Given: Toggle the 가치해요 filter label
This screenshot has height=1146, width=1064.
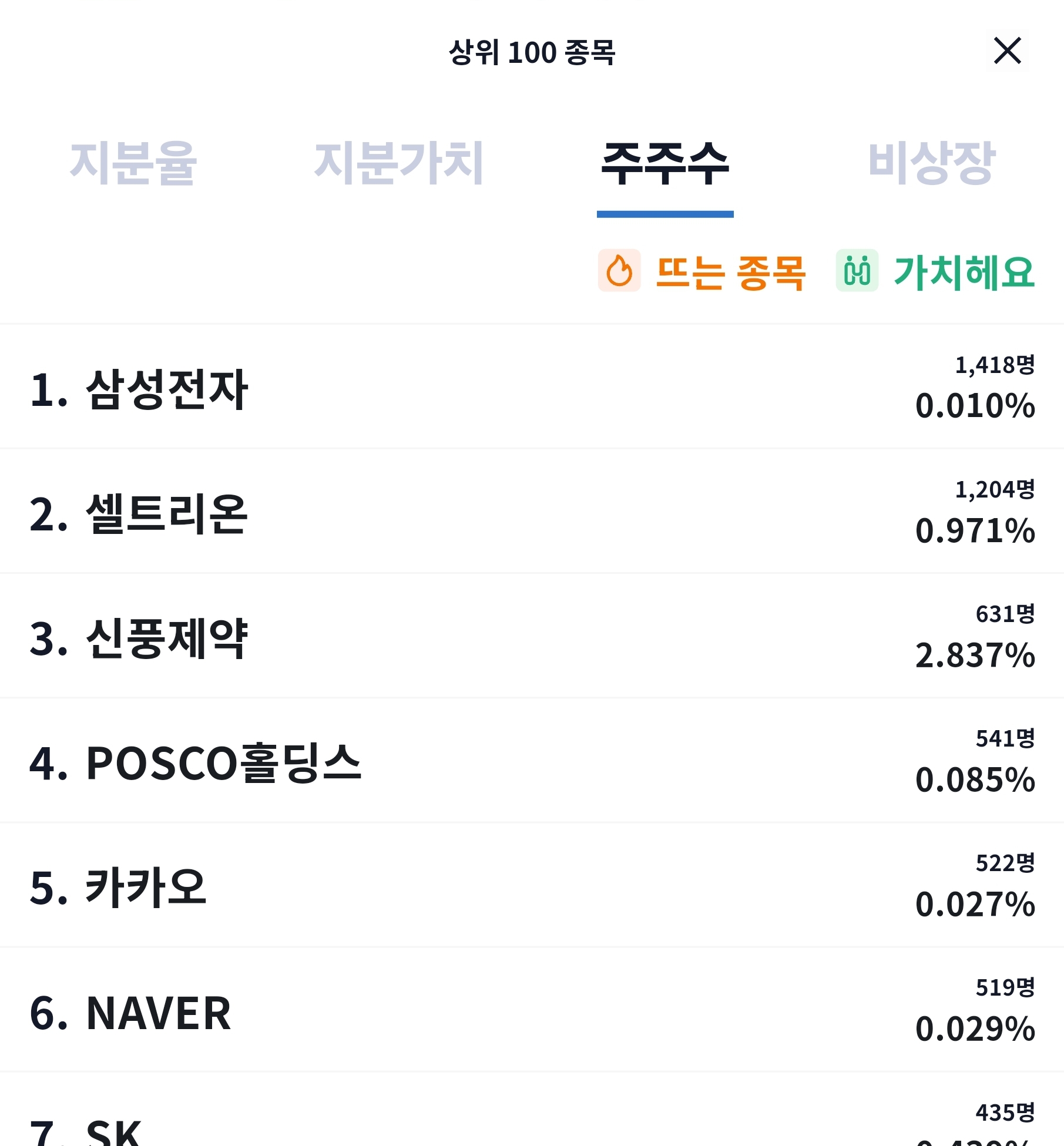Looking at the screenshot, I should click(x=964, y=273).
